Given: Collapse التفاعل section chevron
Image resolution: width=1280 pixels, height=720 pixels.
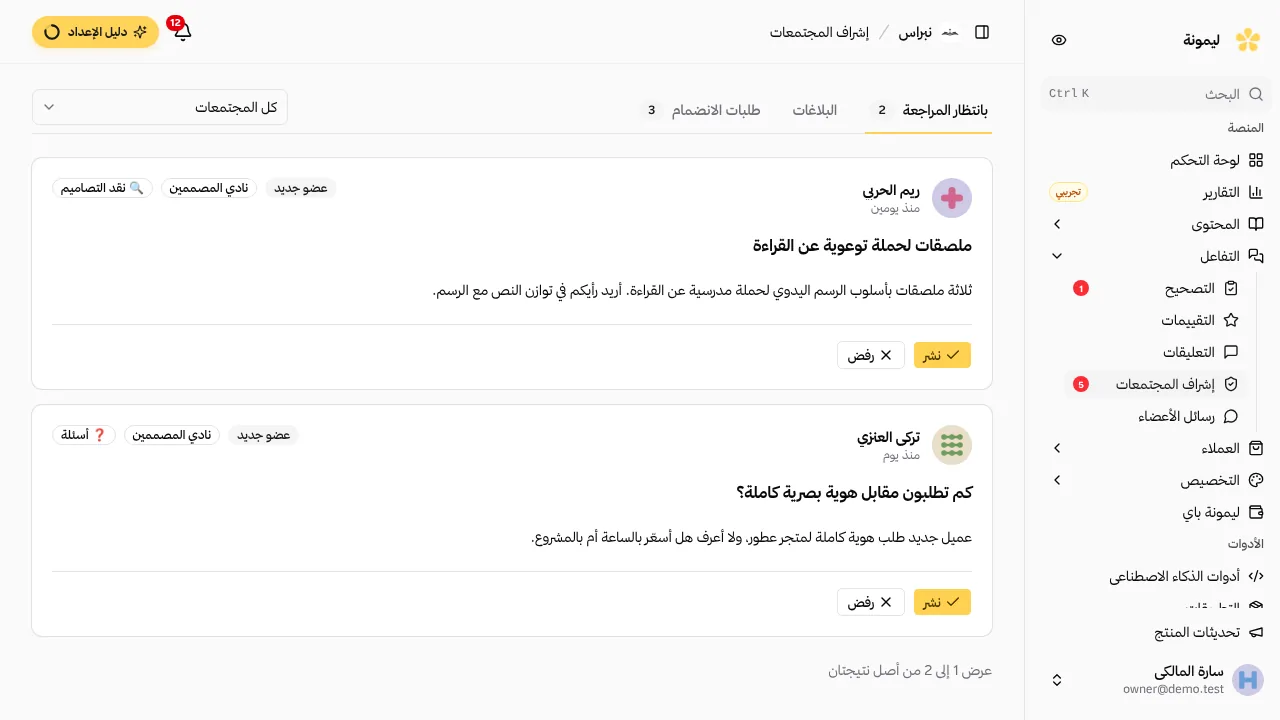Looking at the screenshot, I should [1057, 256].
